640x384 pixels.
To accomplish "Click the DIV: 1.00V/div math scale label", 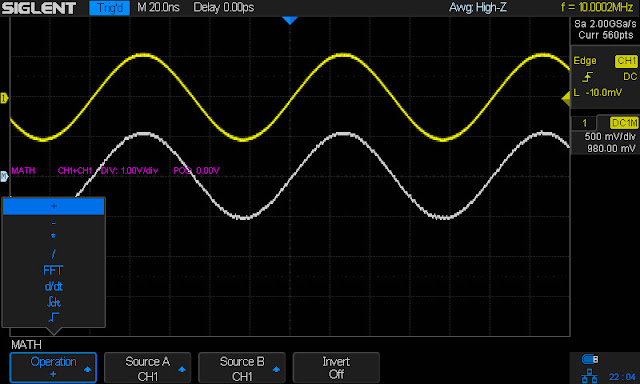I will 129,171.
